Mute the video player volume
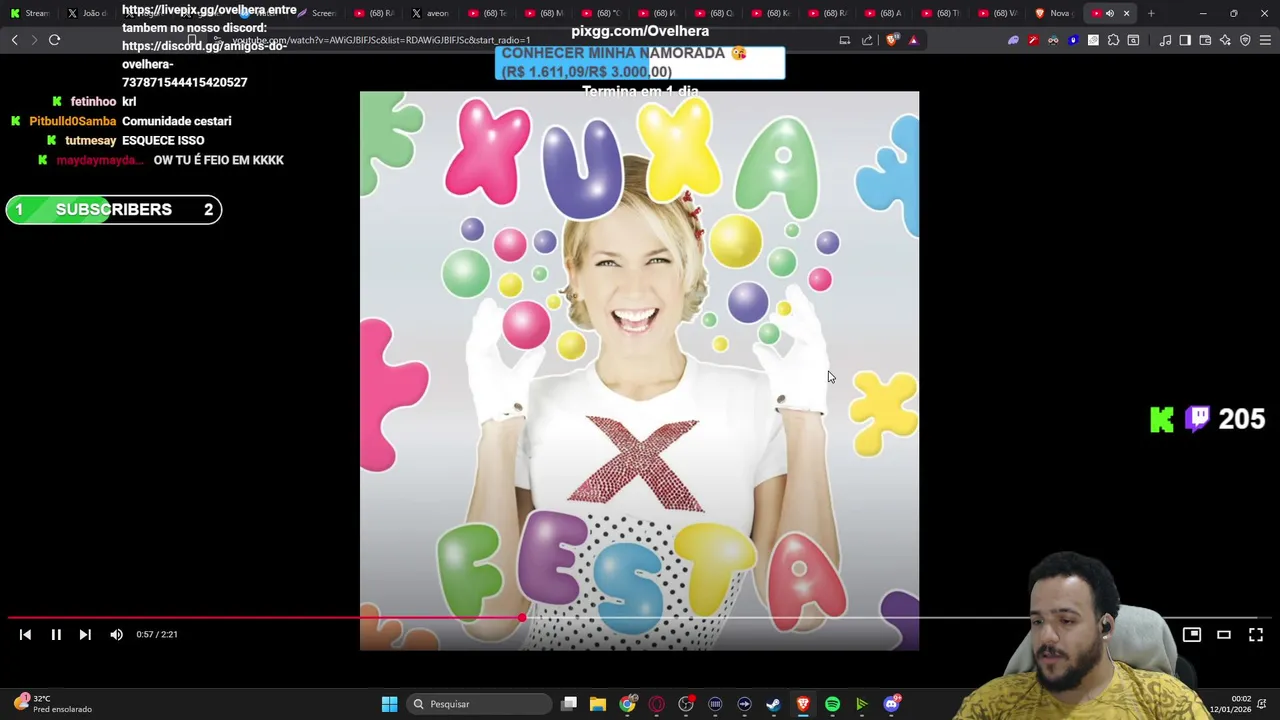1280x720 pixels. coord(116,634)
